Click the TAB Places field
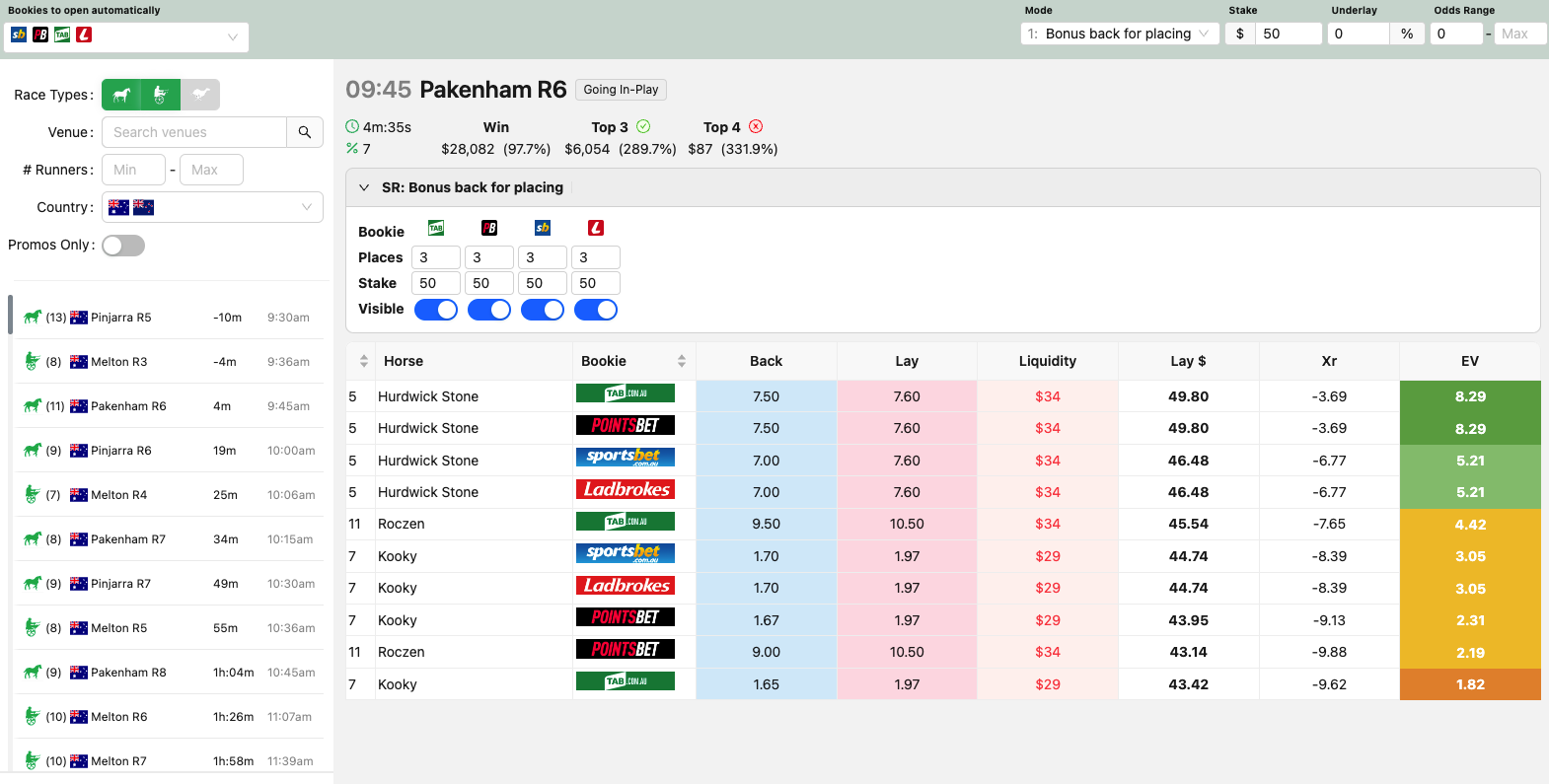 (x=436, y=257)
